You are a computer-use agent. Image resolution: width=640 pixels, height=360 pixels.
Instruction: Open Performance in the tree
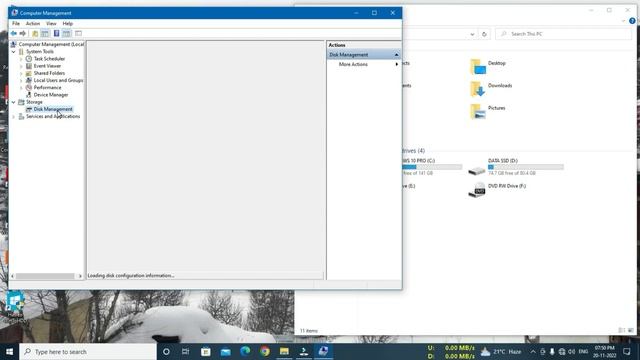click(x=47, y=88)
